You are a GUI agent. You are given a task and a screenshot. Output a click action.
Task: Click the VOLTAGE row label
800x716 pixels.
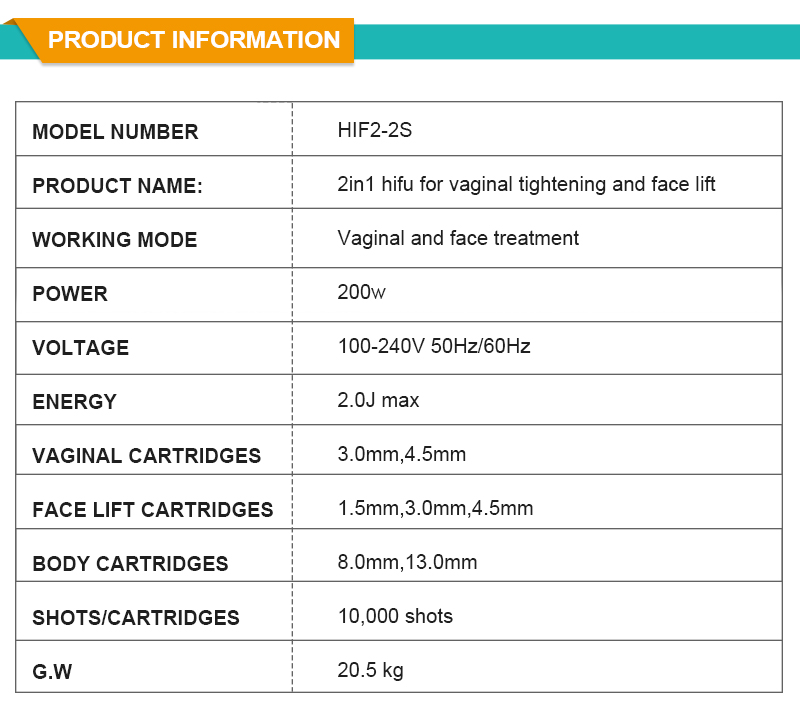(81, 348)
